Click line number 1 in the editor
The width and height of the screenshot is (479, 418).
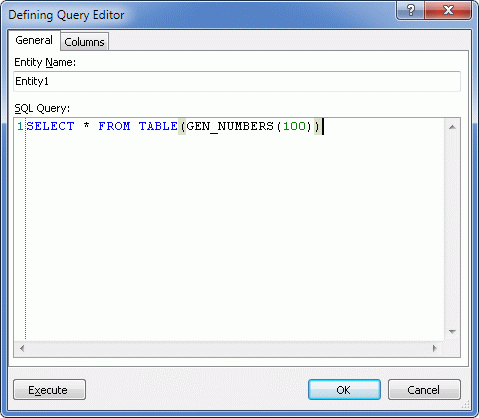click(x=20, y=126)
